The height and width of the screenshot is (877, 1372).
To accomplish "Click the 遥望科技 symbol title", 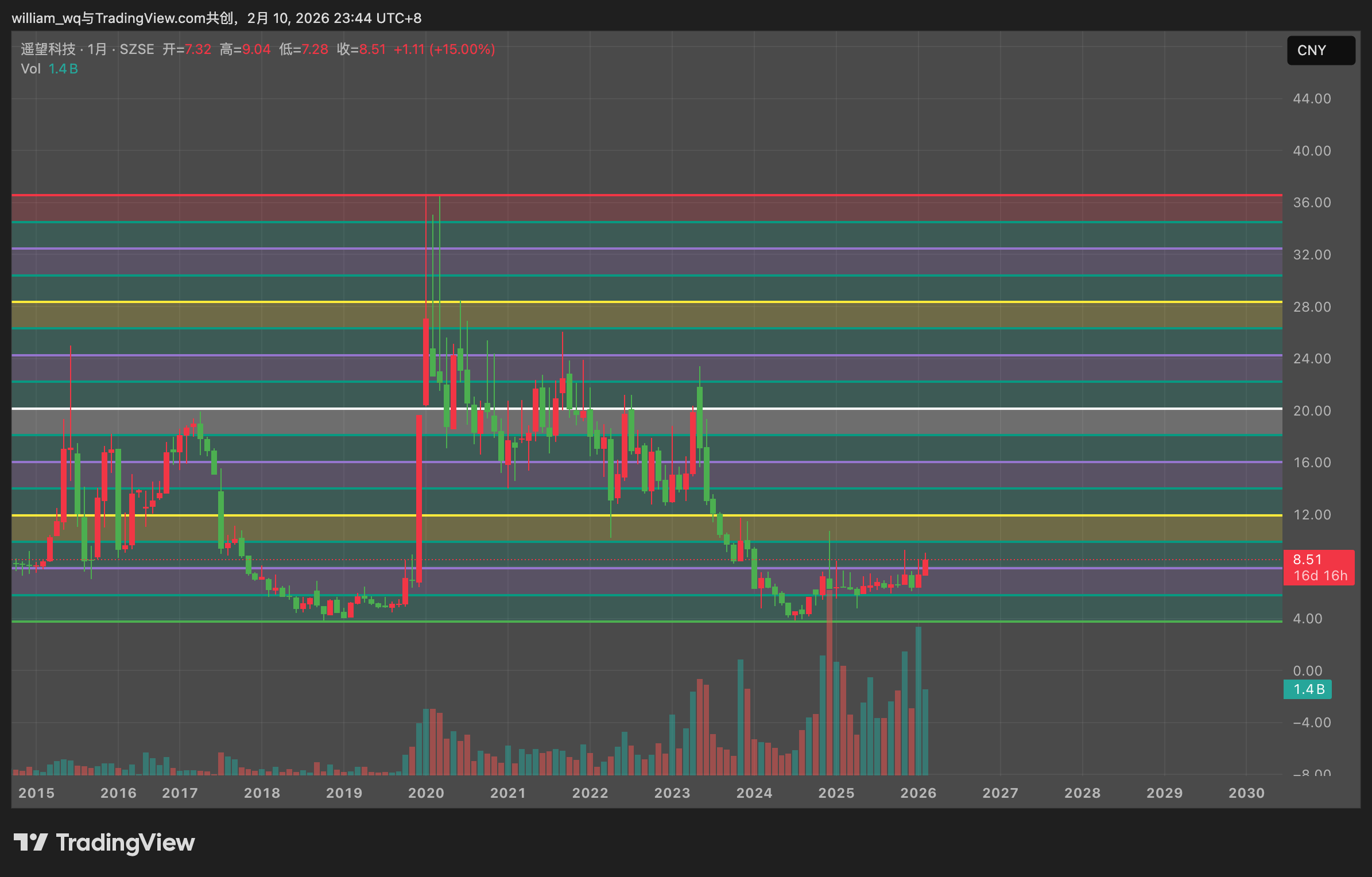I will point(48,49).
